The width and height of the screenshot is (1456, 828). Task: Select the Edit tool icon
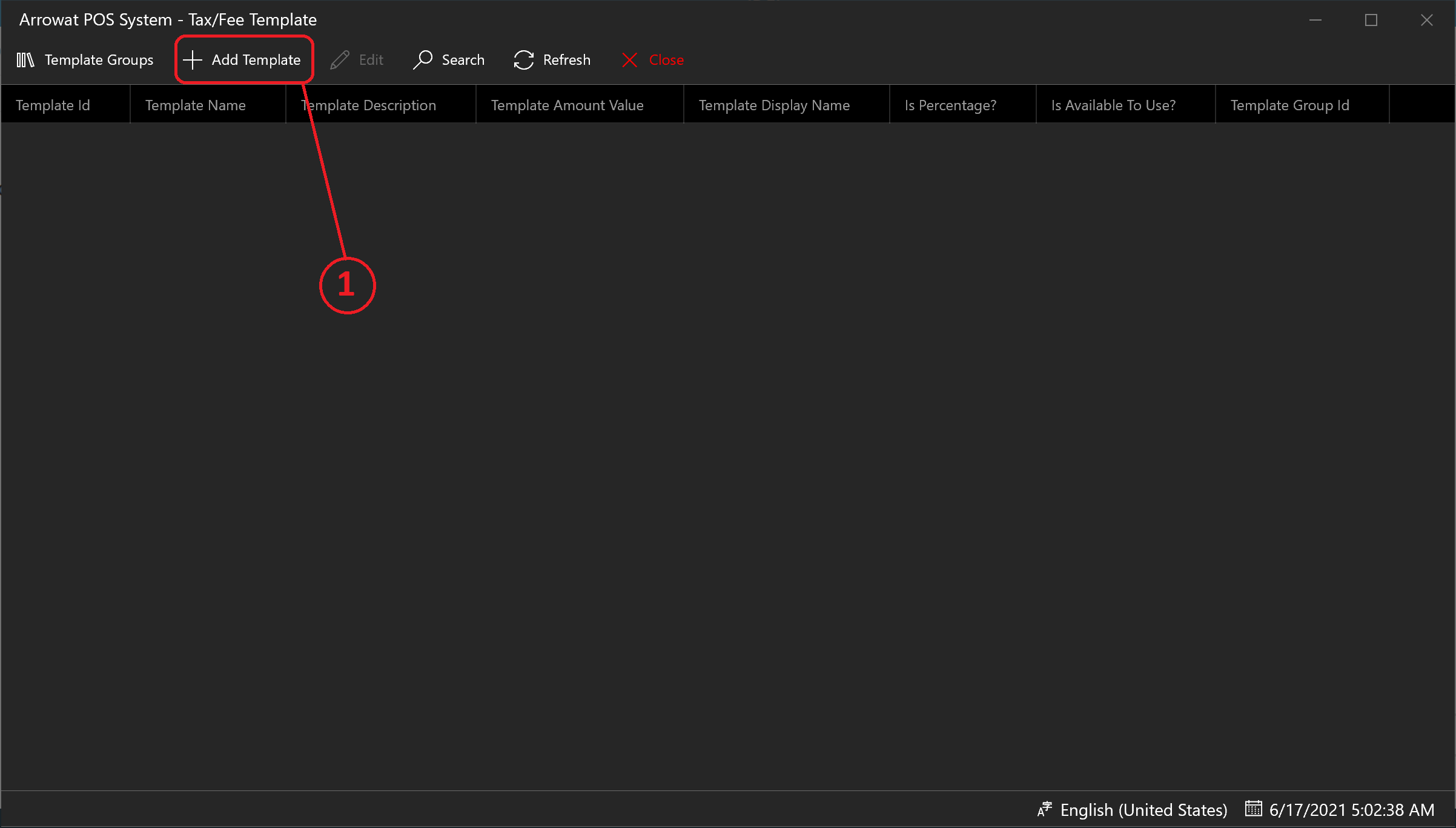pyautogui.click(x=340, y=60)
